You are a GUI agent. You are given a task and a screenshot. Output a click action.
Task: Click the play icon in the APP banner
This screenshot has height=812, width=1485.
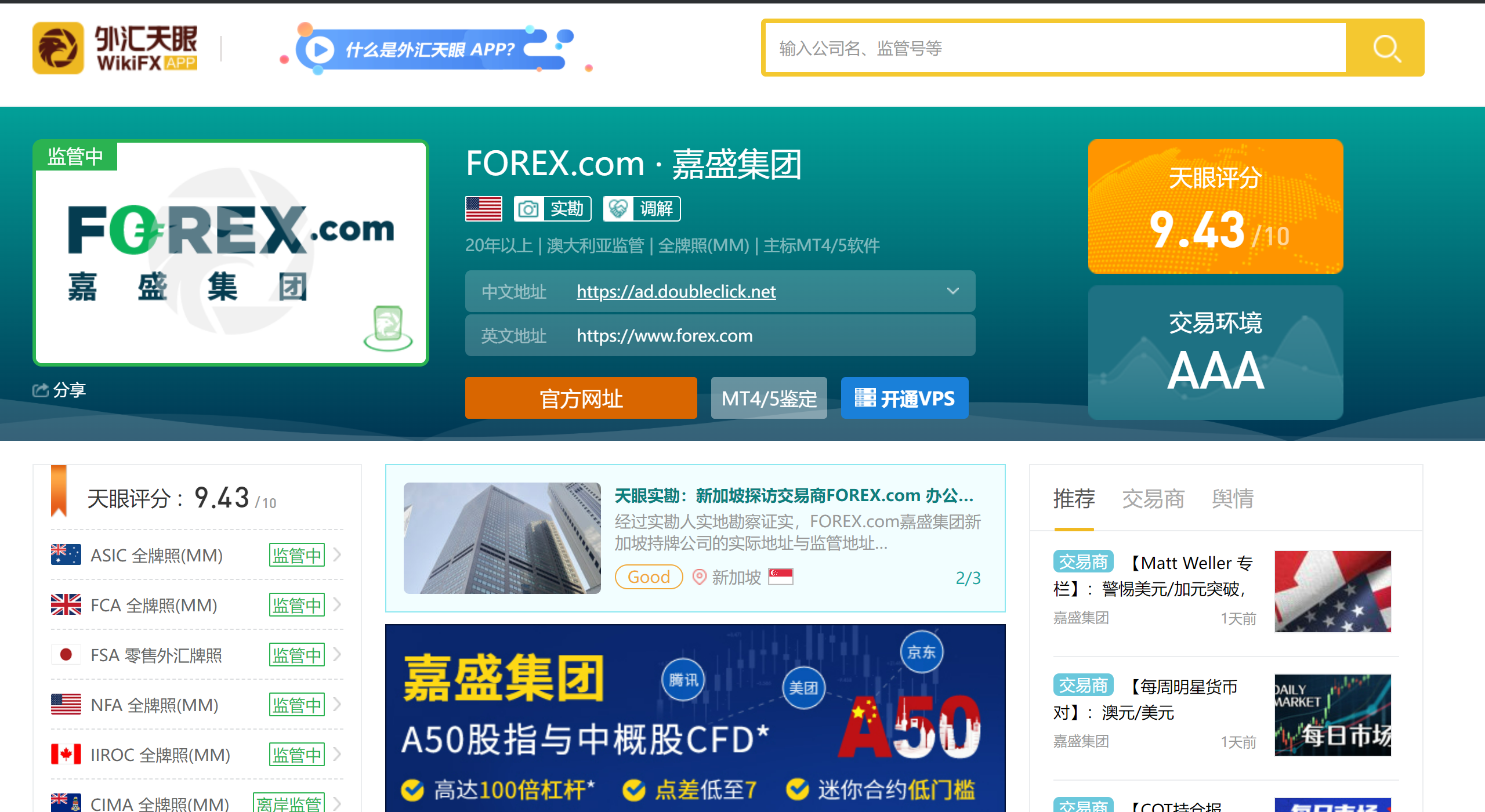(320, 50)
